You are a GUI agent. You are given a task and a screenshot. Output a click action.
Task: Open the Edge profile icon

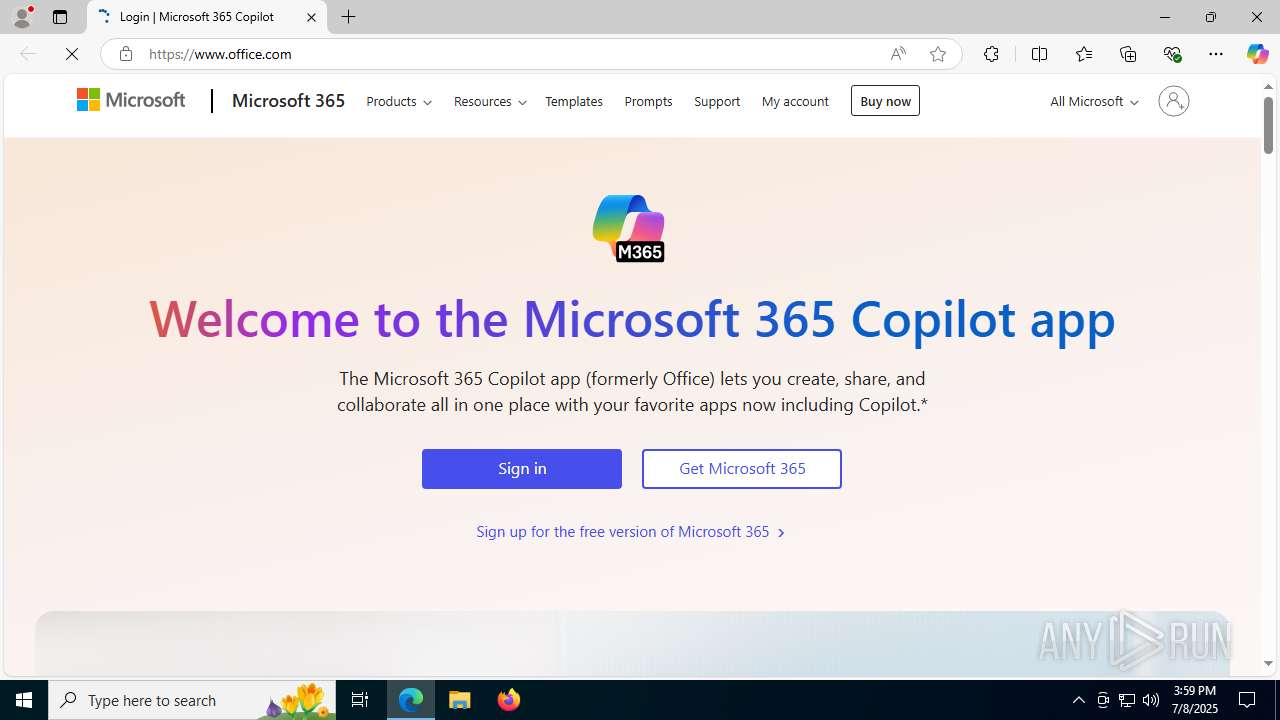(22, 17)
